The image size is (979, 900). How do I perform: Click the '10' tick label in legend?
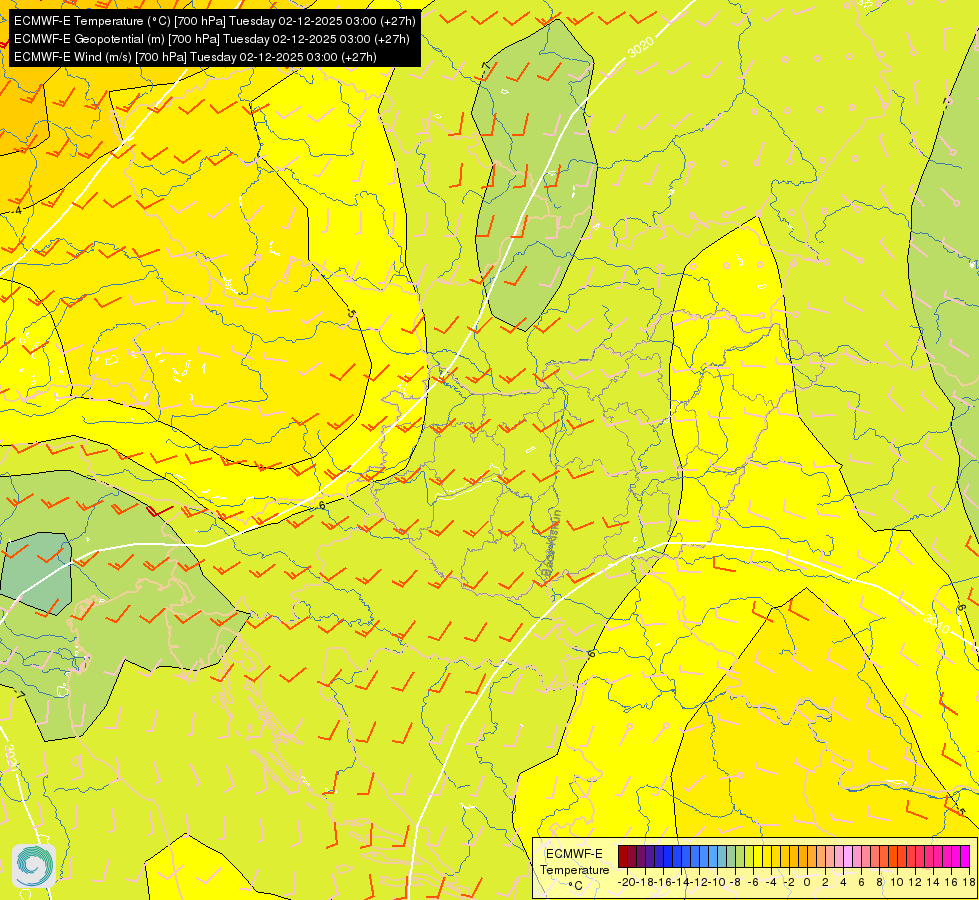pos(897,883)
